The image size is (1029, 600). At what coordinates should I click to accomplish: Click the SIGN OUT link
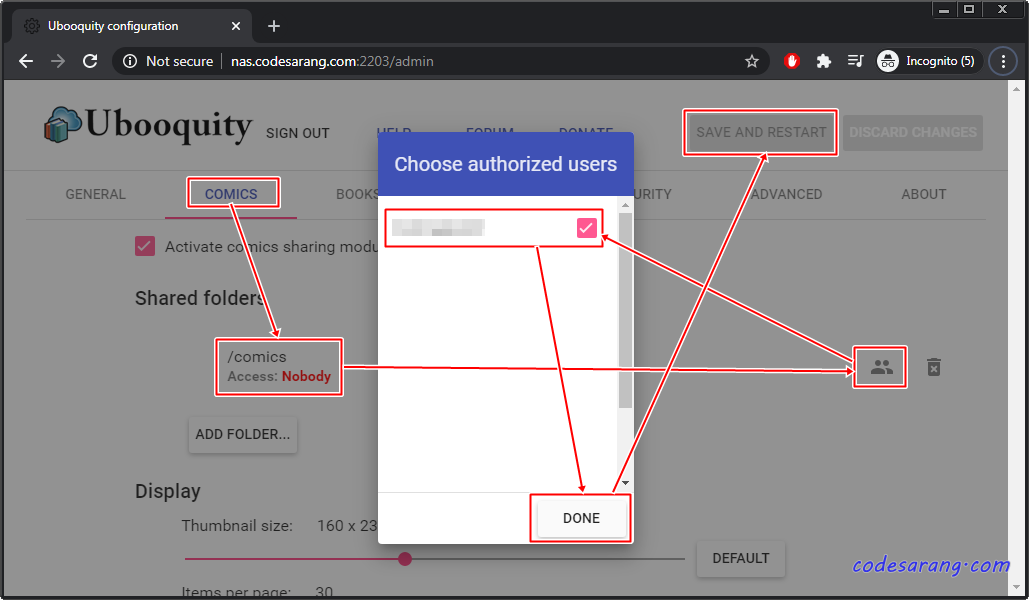pos(297,133)
